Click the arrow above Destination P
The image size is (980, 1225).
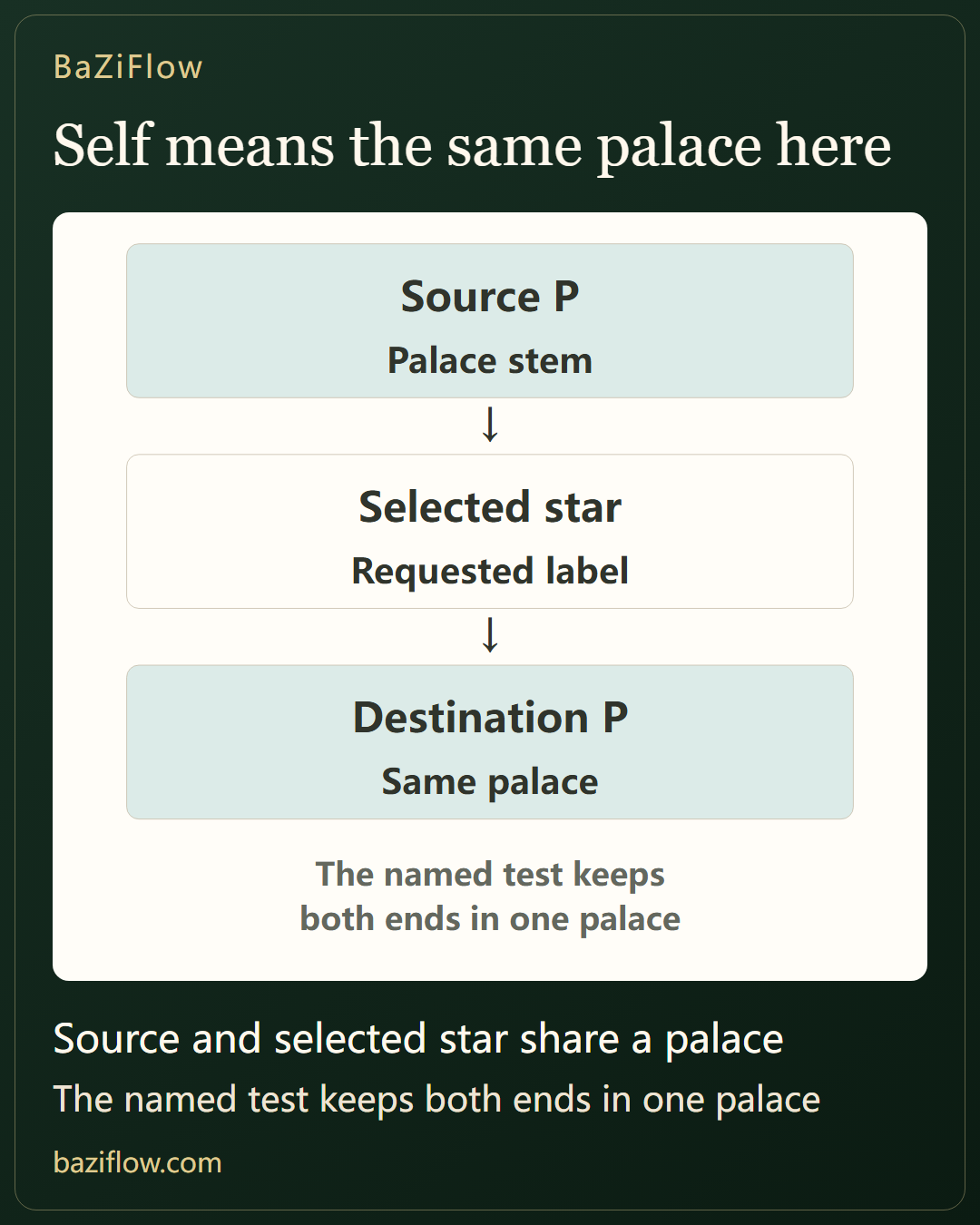pos(490,635)
